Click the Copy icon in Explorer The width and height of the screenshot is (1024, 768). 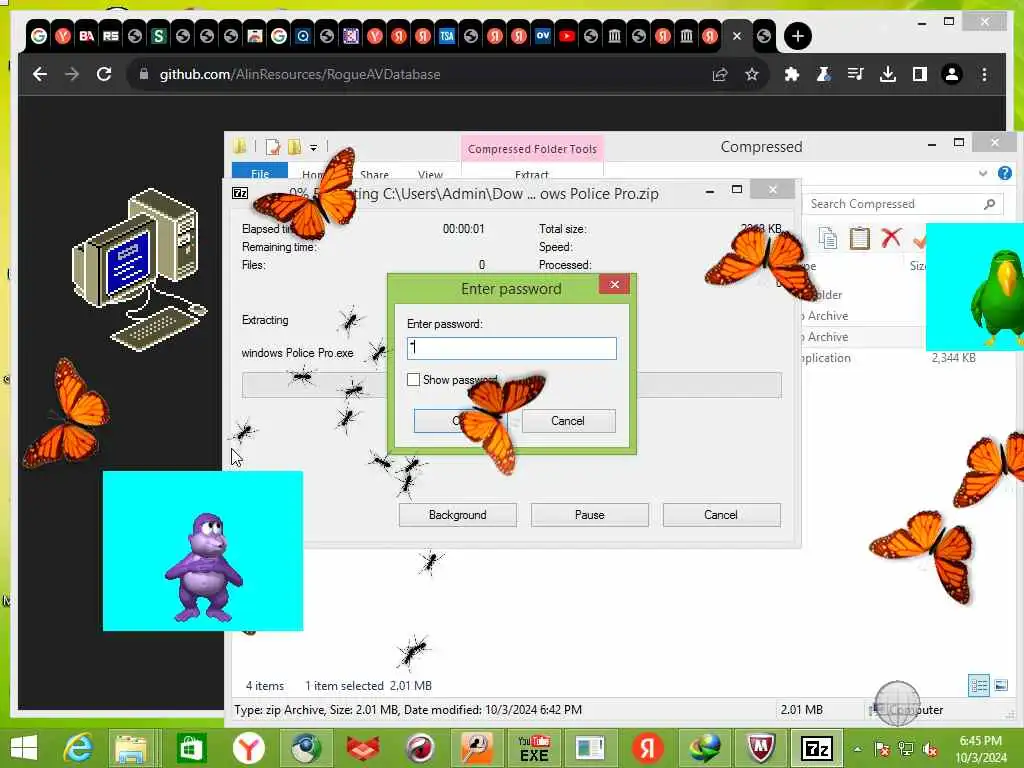(x=827, y=238)
